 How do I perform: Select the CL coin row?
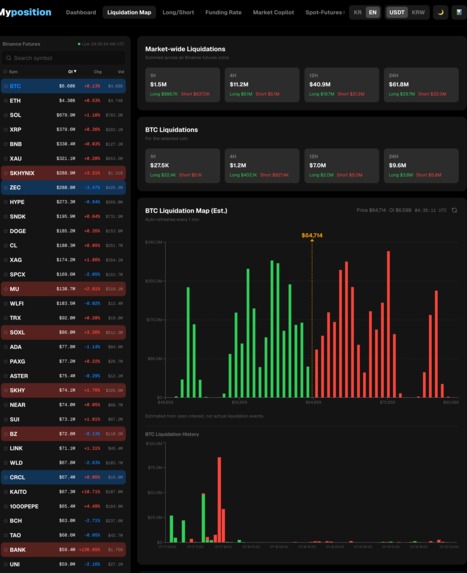click(63, 246)
